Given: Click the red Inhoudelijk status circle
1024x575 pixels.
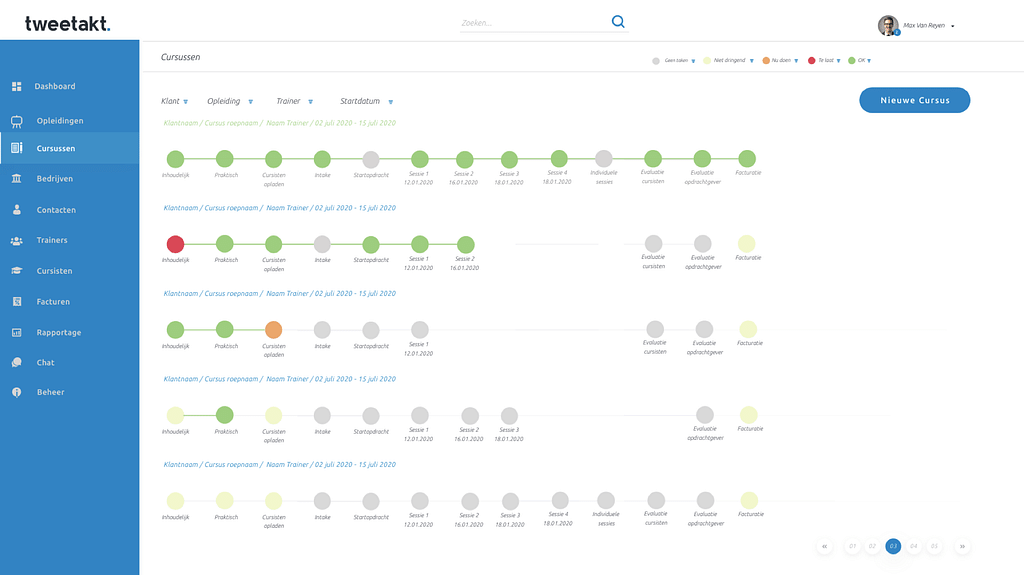Looking at the screenshot, I should tap(175, 244).
